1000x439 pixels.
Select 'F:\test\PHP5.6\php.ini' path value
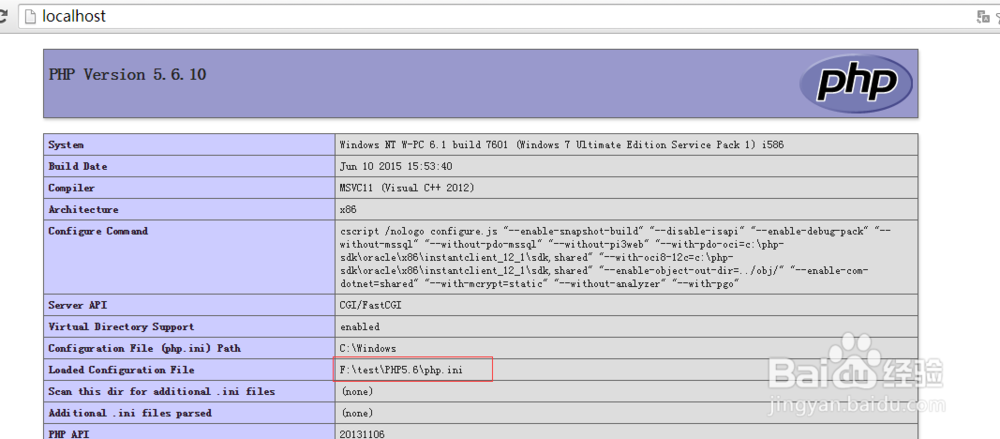[x=401, y=370]
